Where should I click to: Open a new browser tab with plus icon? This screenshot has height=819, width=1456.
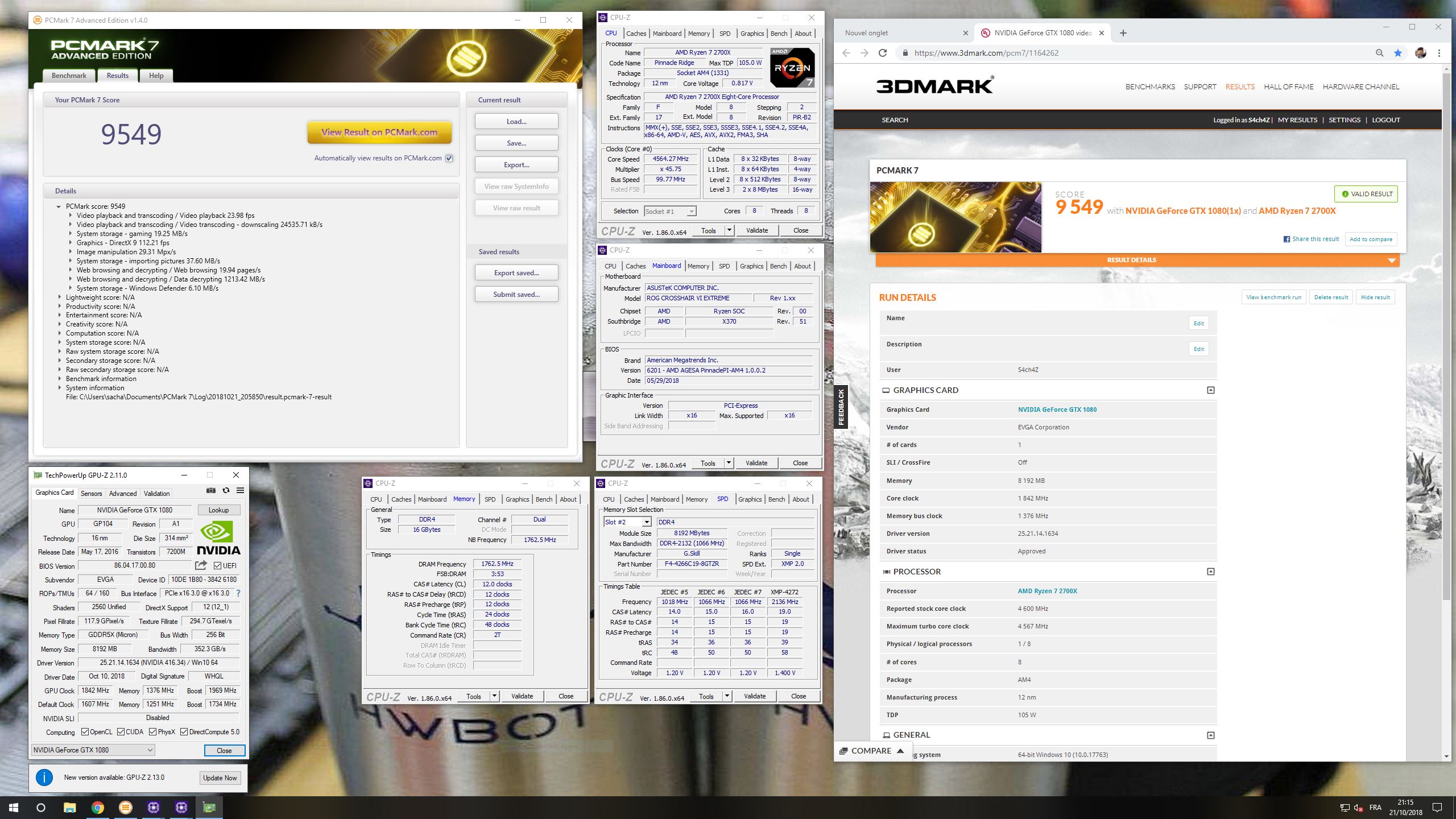tap(1123, 33)
